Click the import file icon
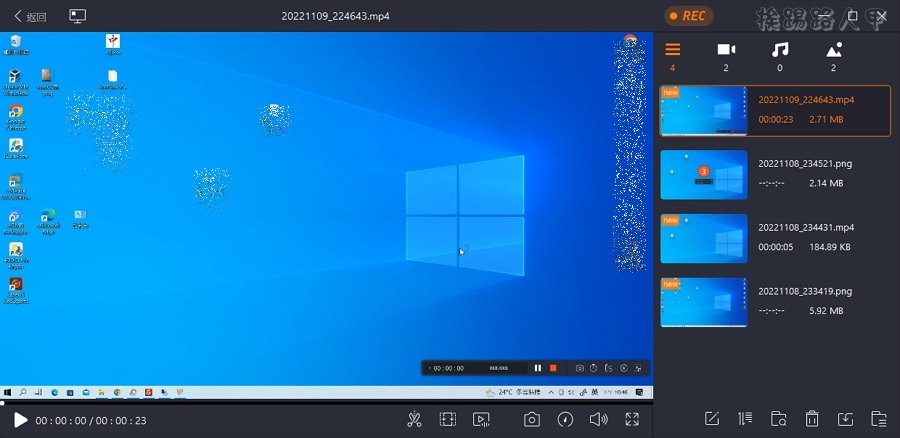This screenshot has height=438, width=900. (x=845, y=419)
